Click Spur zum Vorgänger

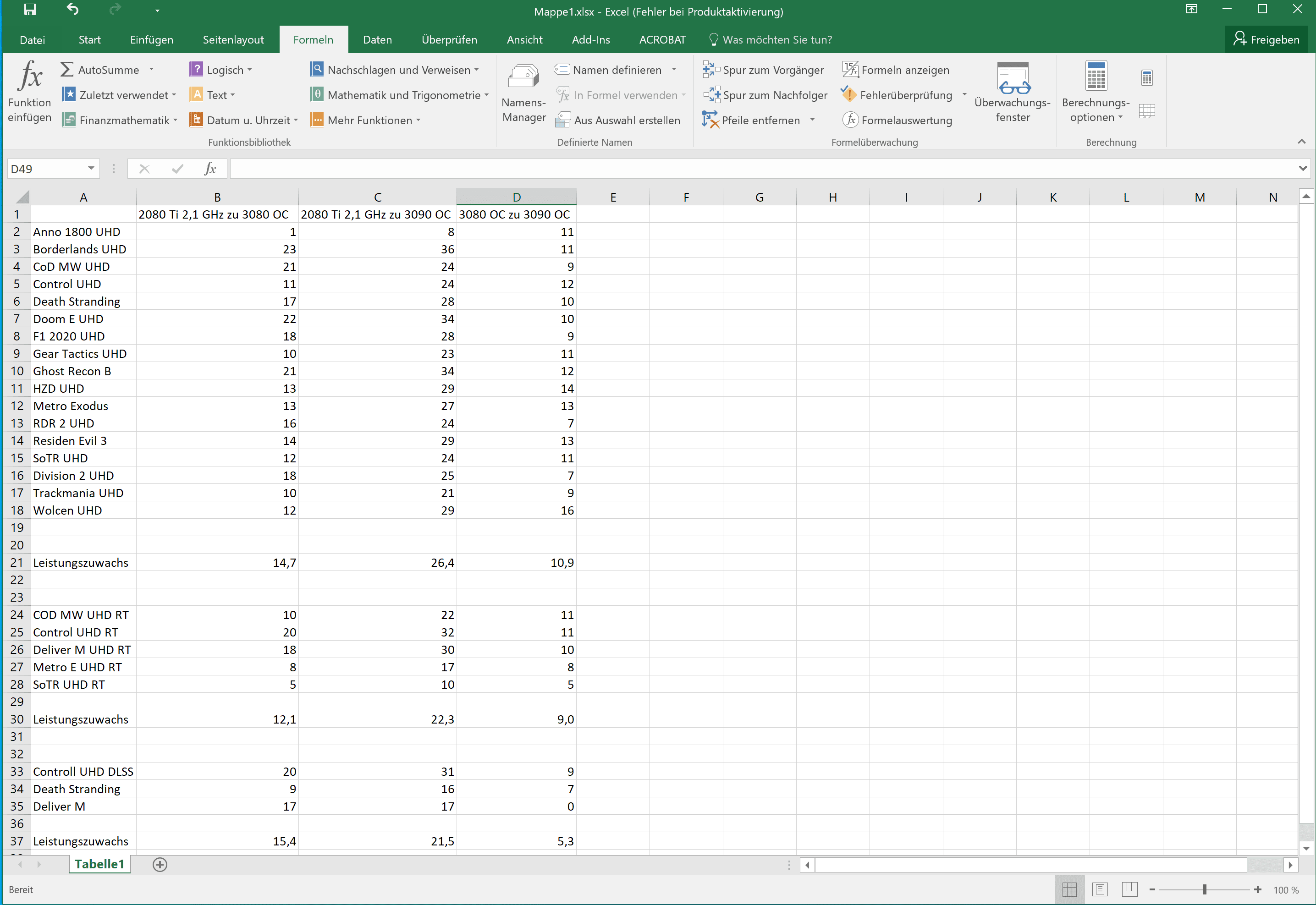[763, 70]
